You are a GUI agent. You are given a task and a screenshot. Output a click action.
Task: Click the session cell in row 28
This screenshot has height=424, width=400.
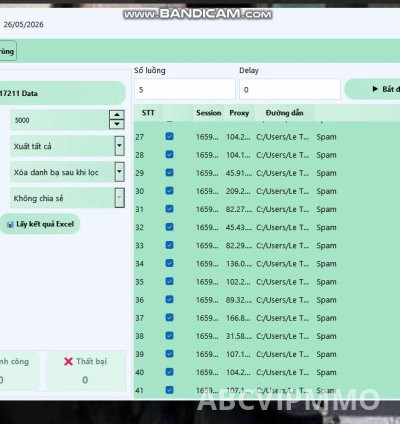[207, 155]
